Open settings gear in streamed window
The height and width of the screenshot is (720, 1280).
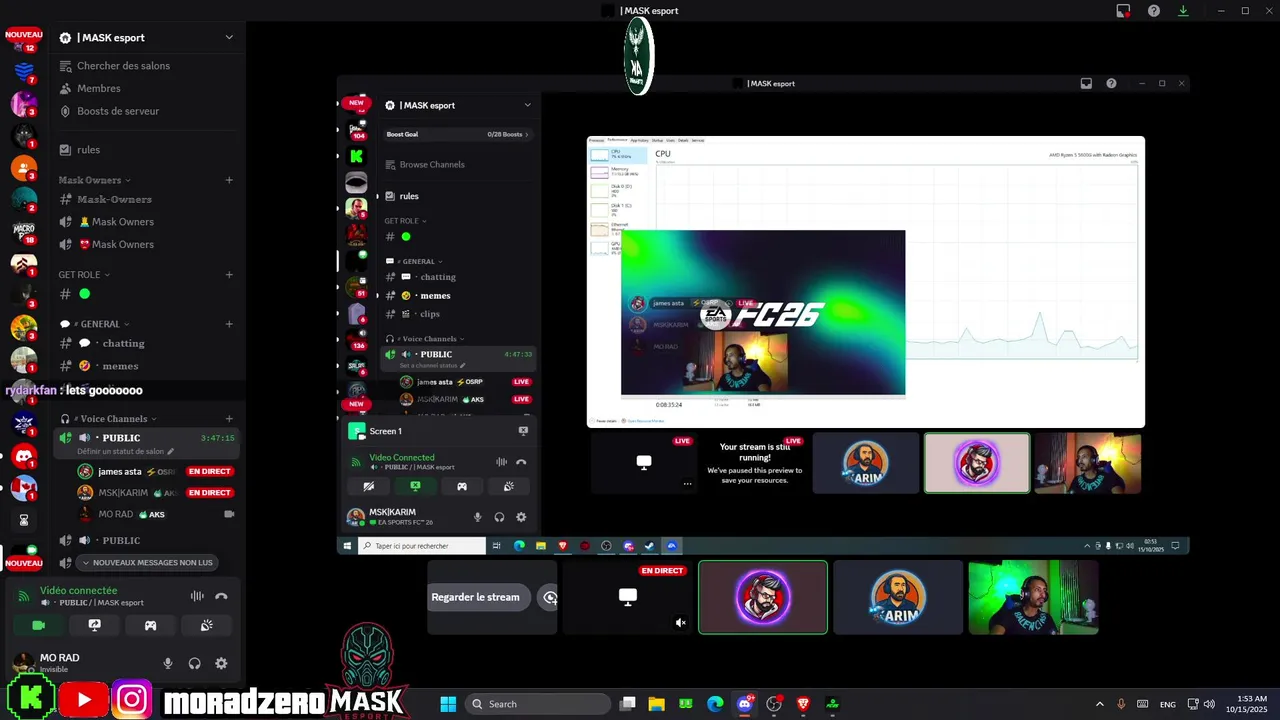pos(521,517)
